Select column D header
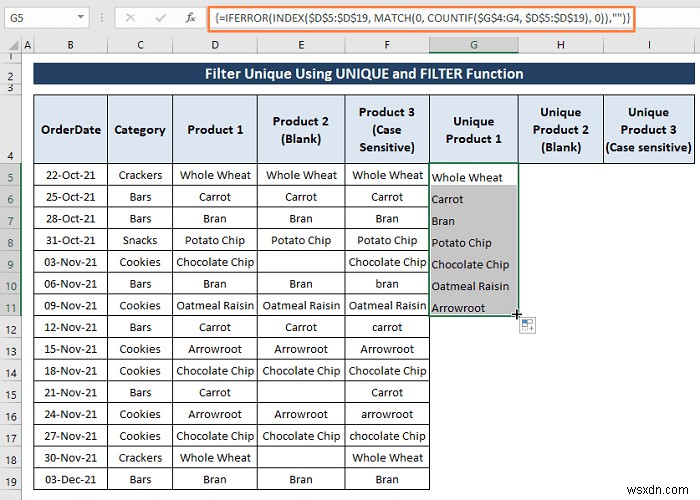The width and height of the screenshot is (700, 500). coord(215,45)
